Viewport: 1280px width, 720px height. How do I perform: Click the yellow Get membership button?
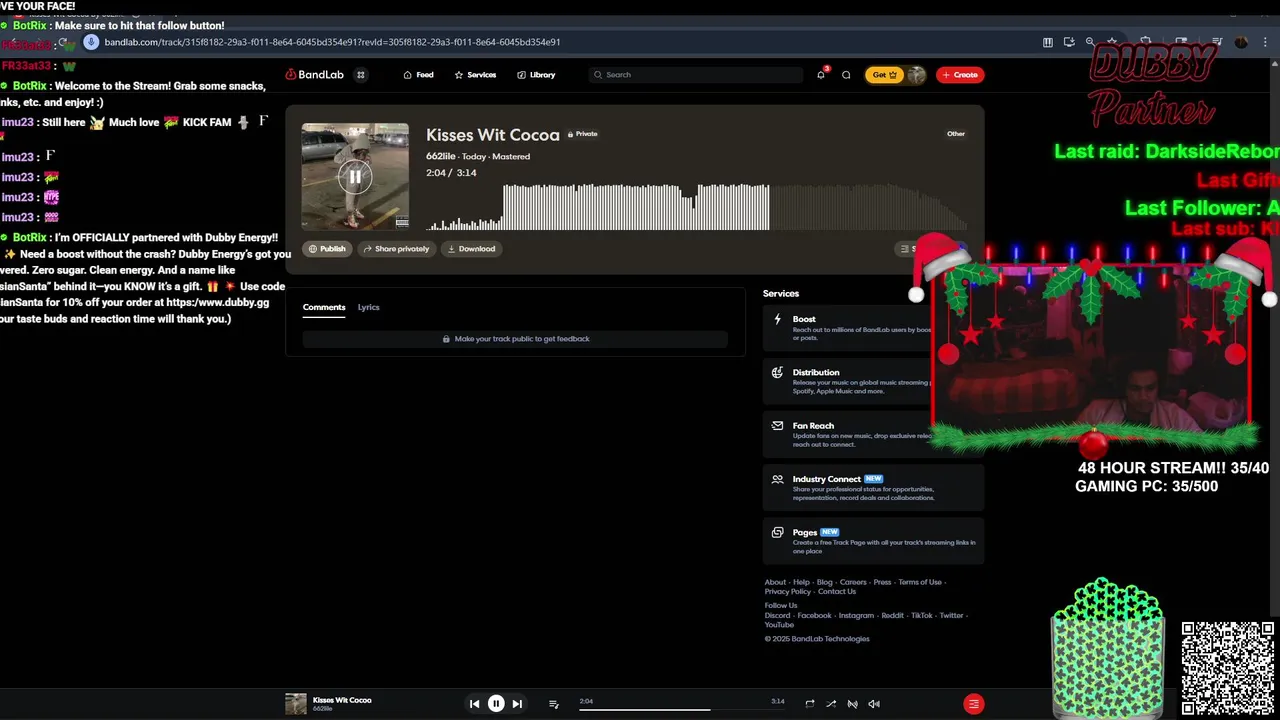(x=884, y=75)
